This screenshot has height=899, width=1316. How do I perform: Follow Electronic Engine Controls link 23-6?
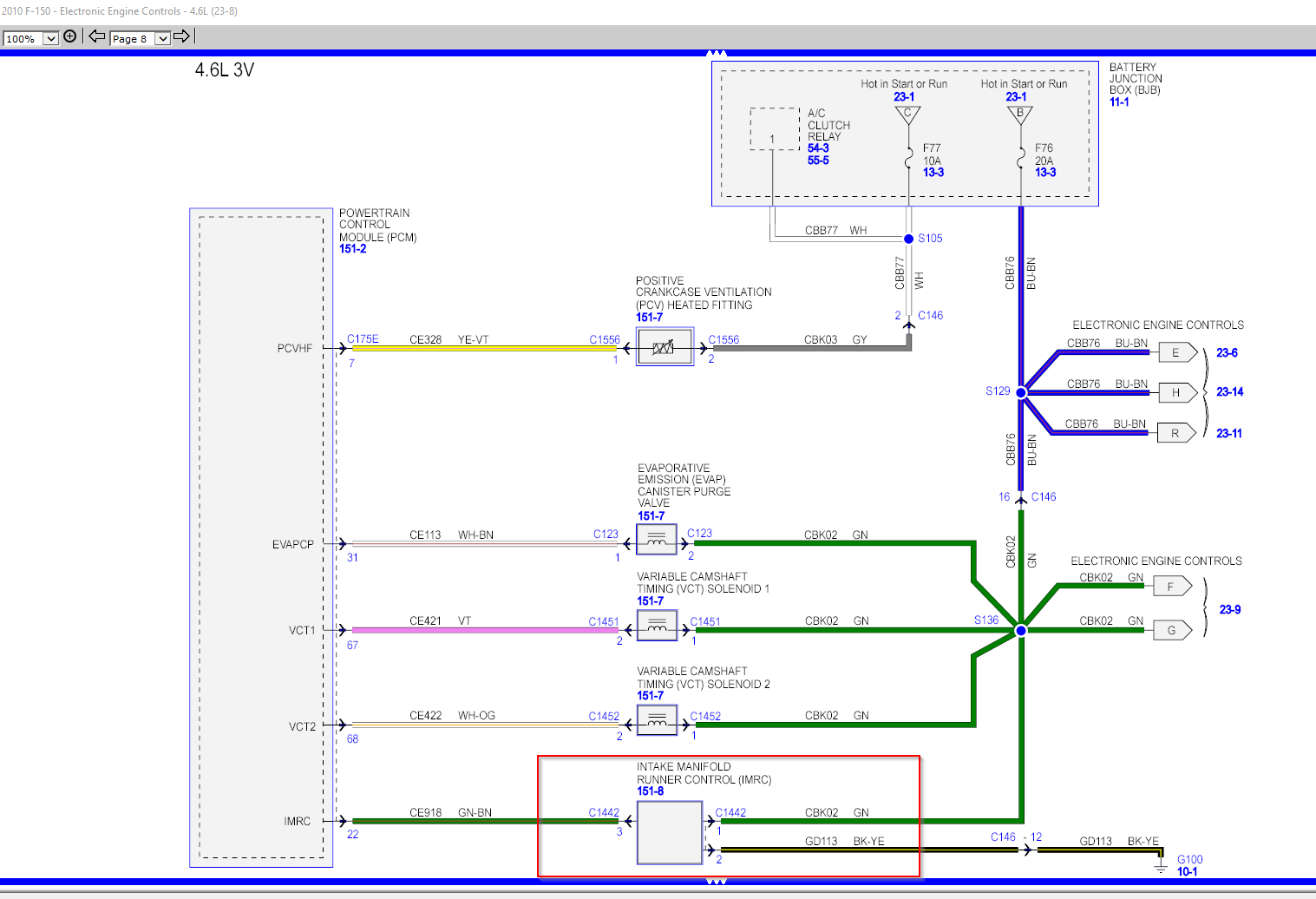(1228, 352)
